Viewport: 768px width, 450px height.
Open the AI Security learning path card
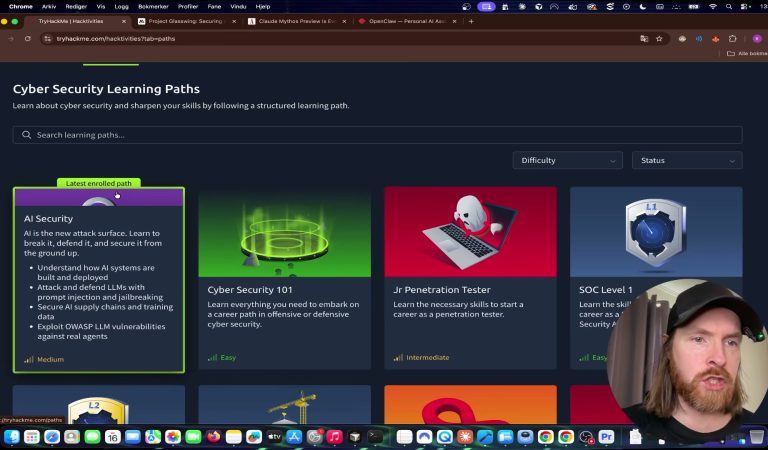coord(99,280)
